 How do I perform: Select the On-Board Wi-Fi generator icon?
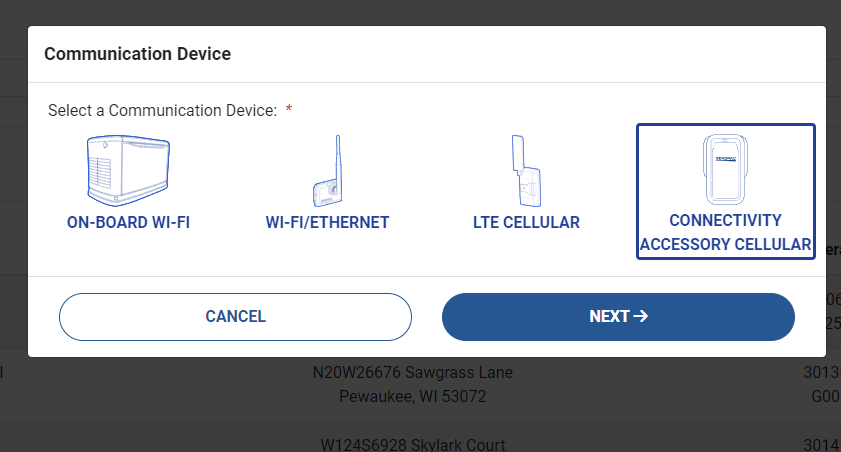(128, 171)
